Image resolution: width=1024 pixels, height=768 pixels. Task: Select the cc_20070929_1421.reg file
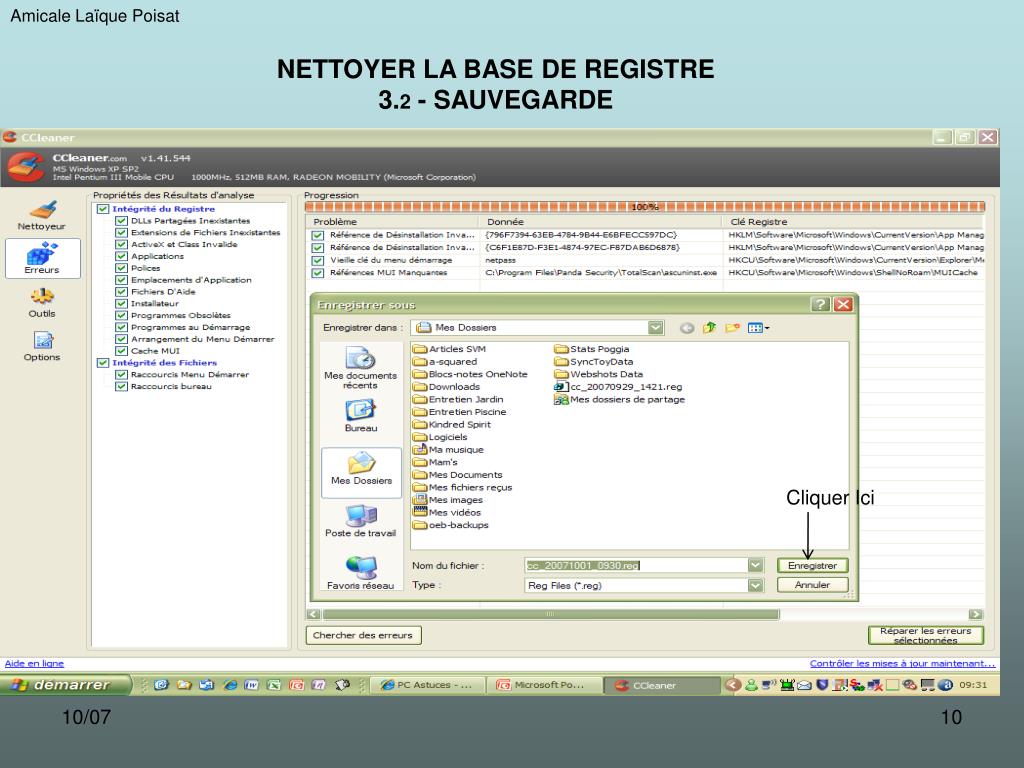[618, 387]
